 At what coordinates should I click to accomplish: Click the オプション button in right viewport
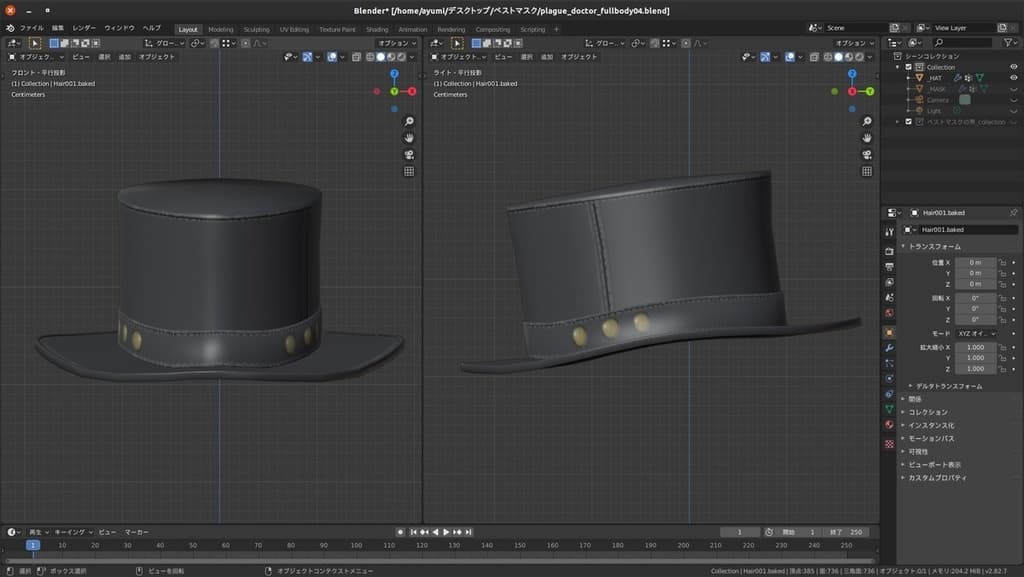coord(852,43)
